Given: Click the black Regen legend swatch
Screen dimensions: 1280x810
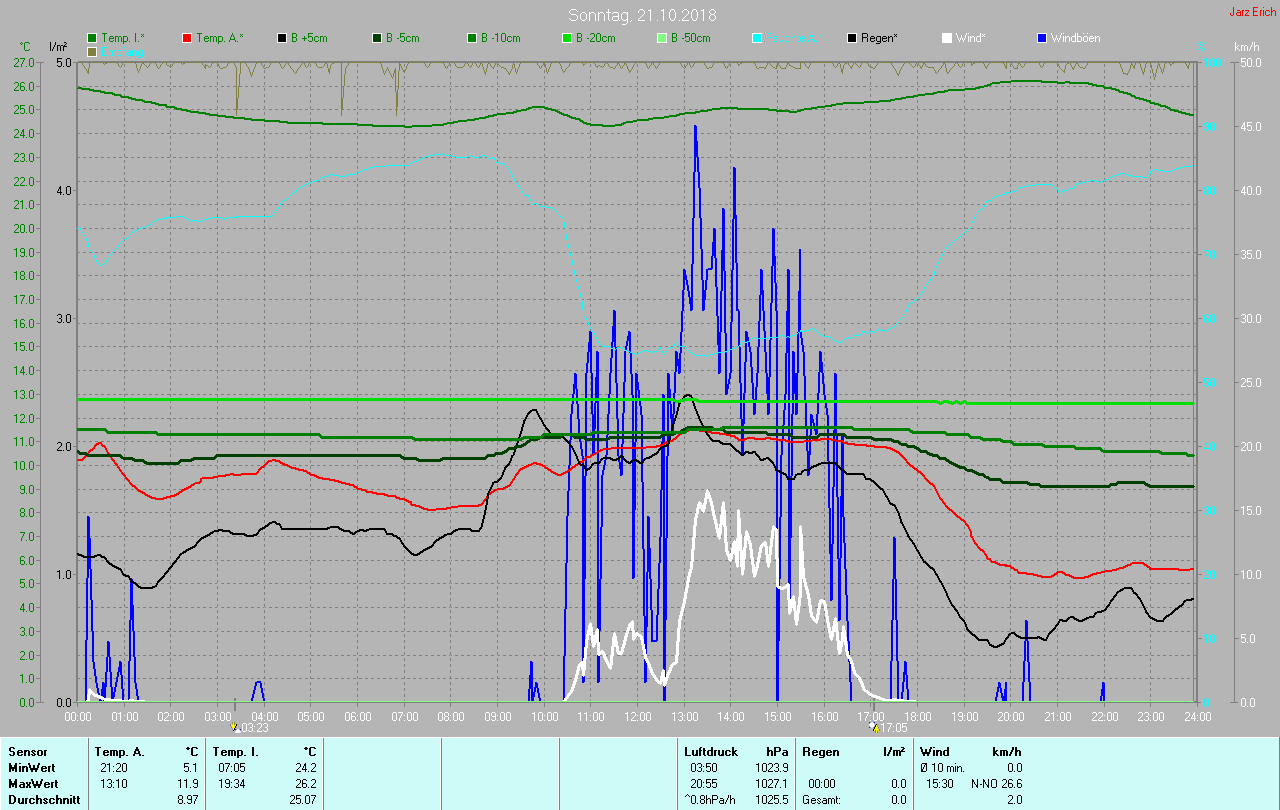Looking at the screenshot, I should 852,38.
